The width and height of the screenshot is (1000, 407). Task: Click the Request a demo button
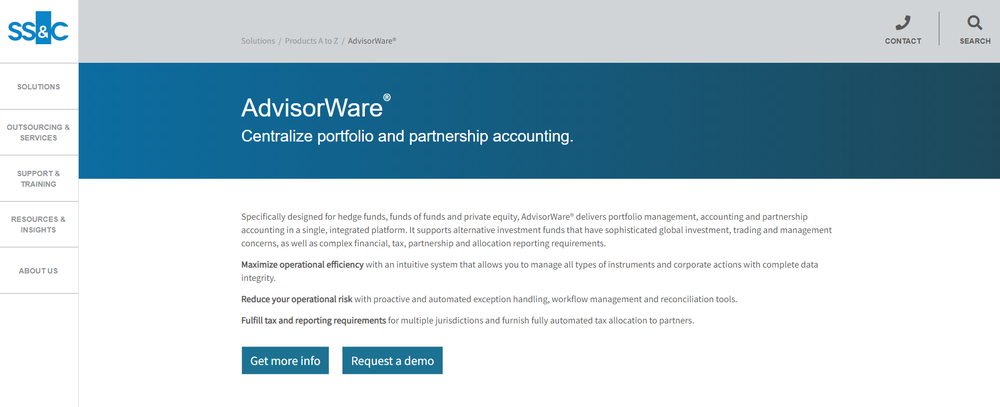[392, 360]
